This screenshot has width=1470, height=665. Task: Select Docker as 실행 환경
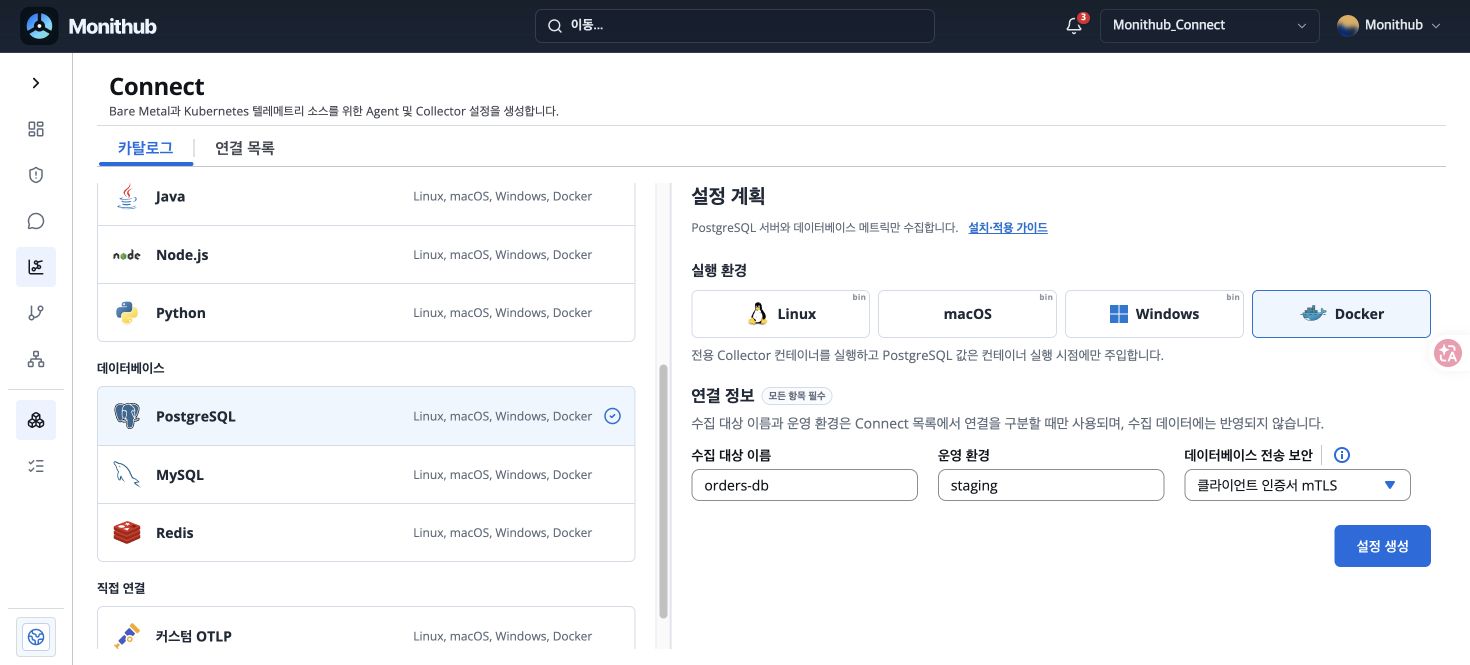tap(1341, 314)
